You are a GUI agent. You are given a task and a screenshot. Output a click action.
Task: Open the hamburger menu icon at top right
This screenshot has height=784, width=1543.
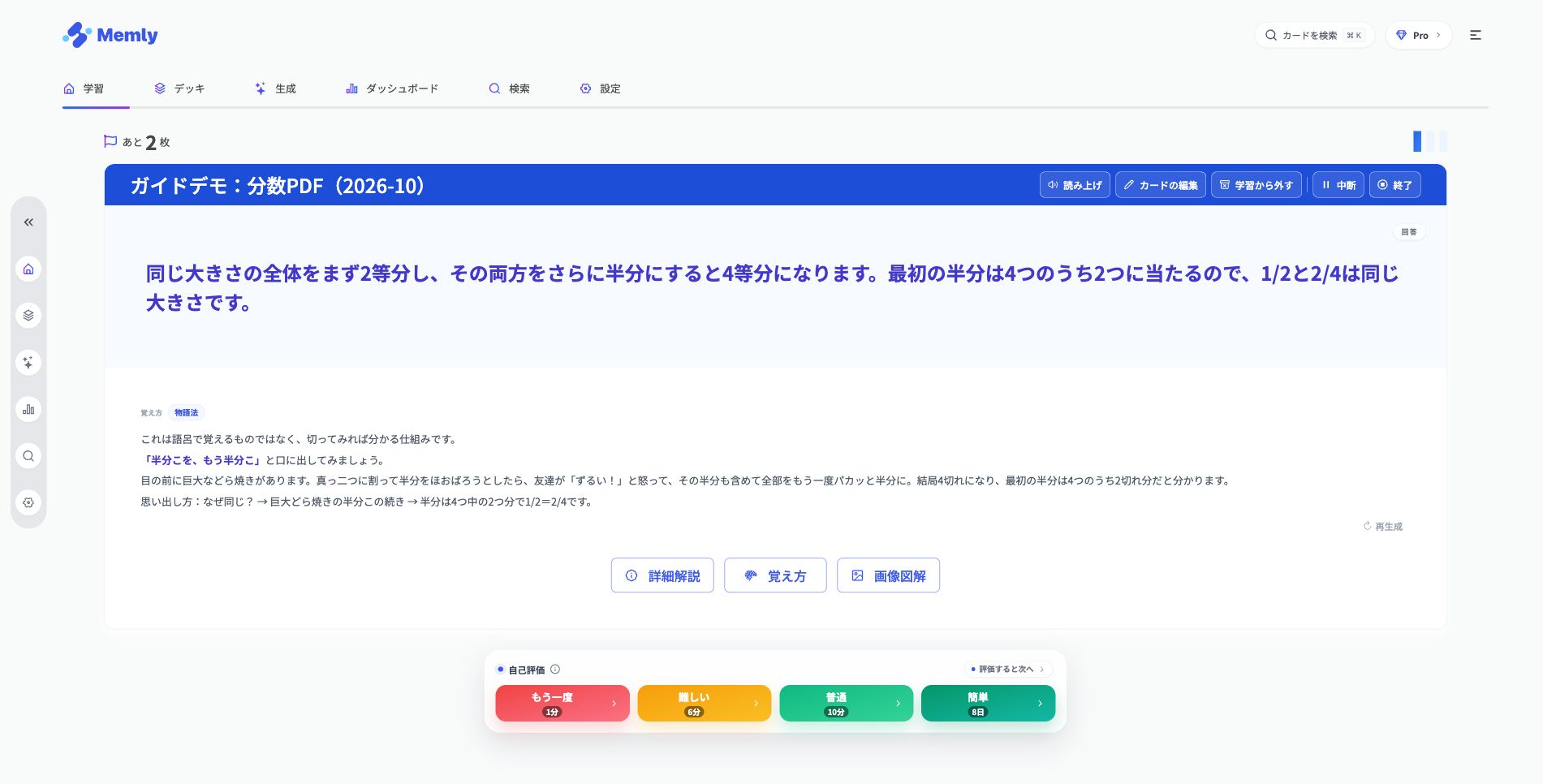coord(1476,35)
